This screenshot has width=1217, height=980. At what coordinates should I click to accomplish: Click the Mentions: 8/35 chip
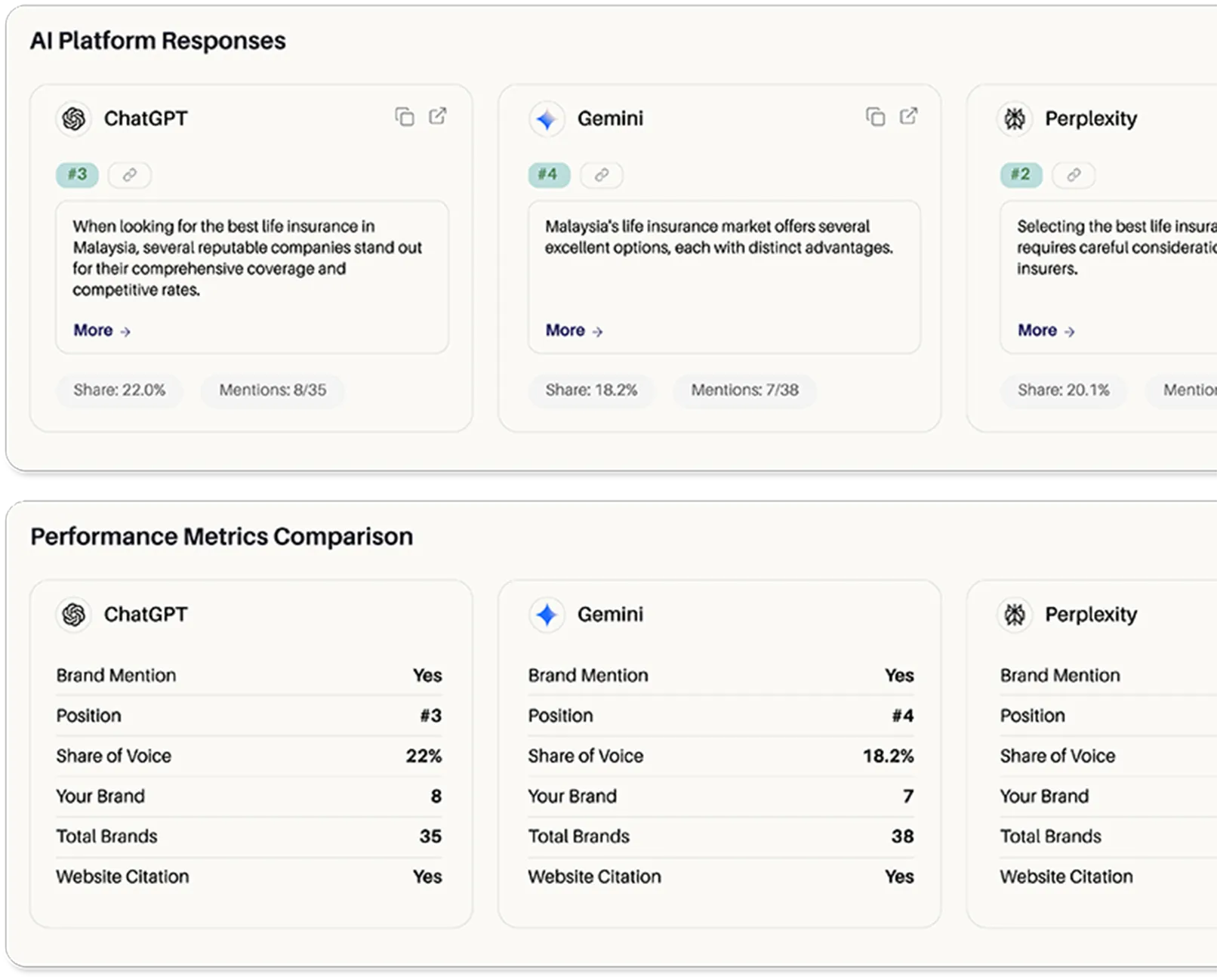pyautogui.click(x=273, y=390)
